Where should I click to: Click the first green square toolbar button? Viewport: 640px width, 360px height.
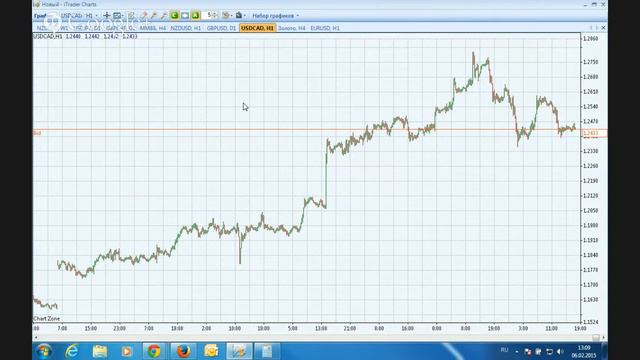174,16
